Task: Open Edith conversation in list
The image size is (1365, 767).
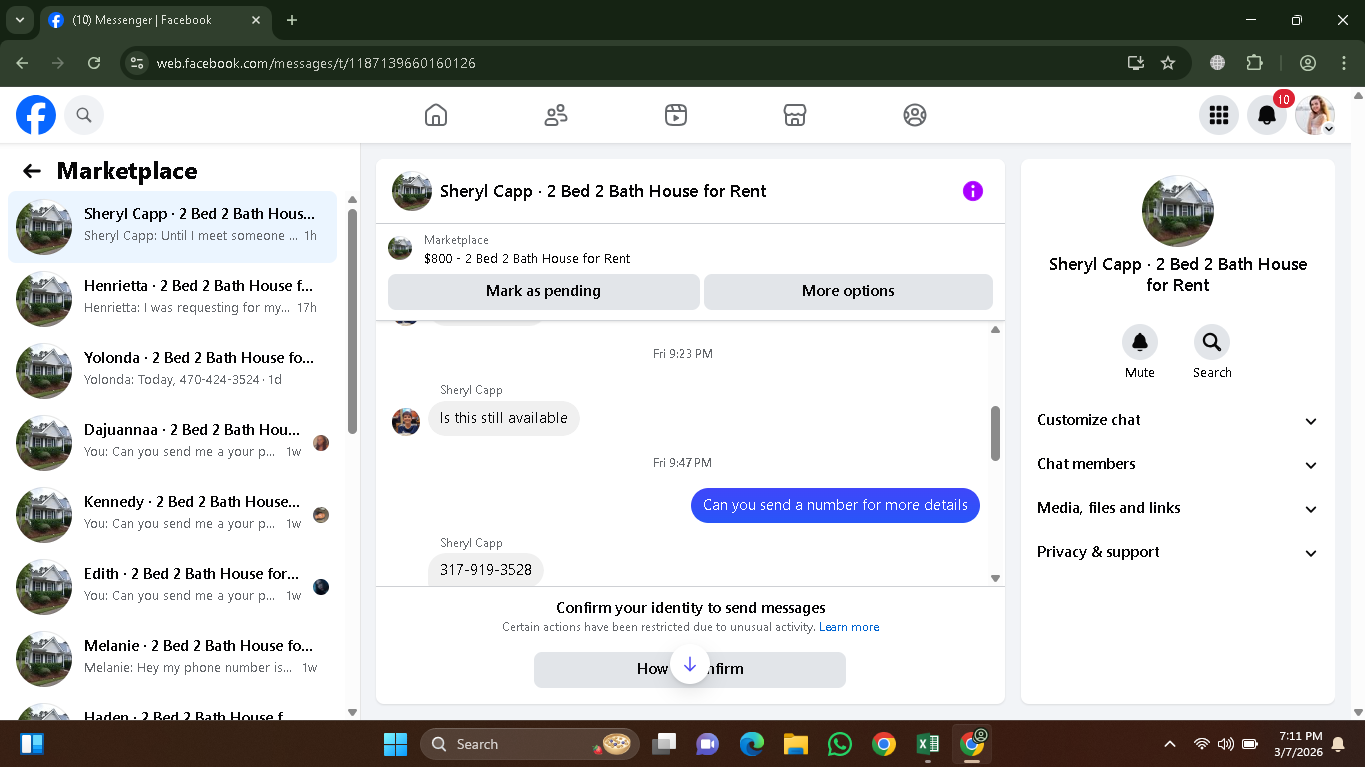Action: click(x=173, y=586)
